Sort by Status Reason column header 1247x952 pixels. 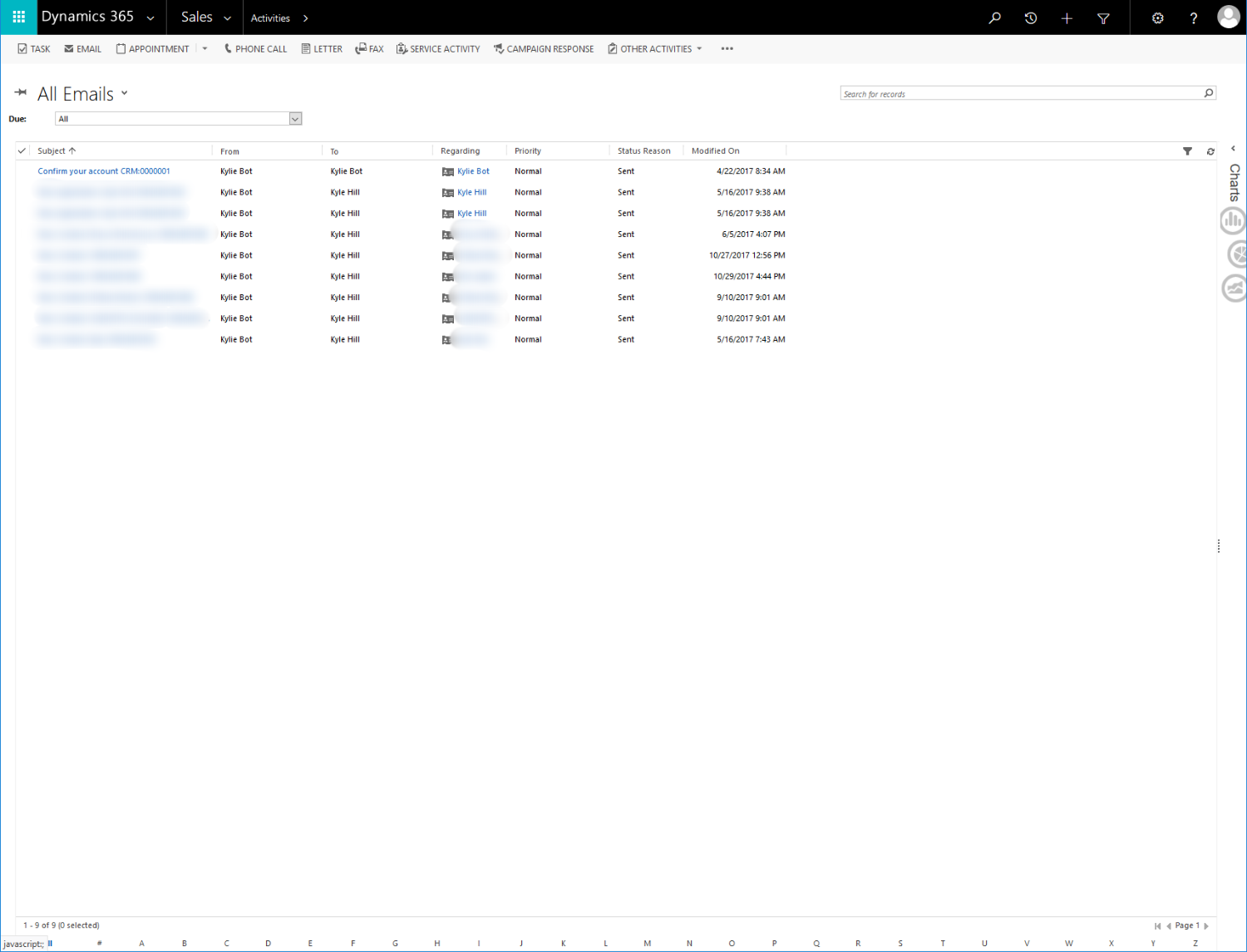[643, 150]
